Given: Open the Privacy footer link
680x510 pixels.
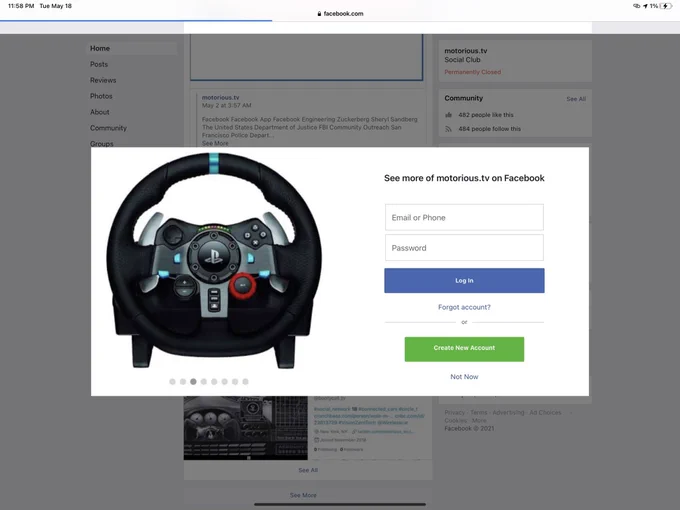Looking at the screenshot, I should coord(454,412).
